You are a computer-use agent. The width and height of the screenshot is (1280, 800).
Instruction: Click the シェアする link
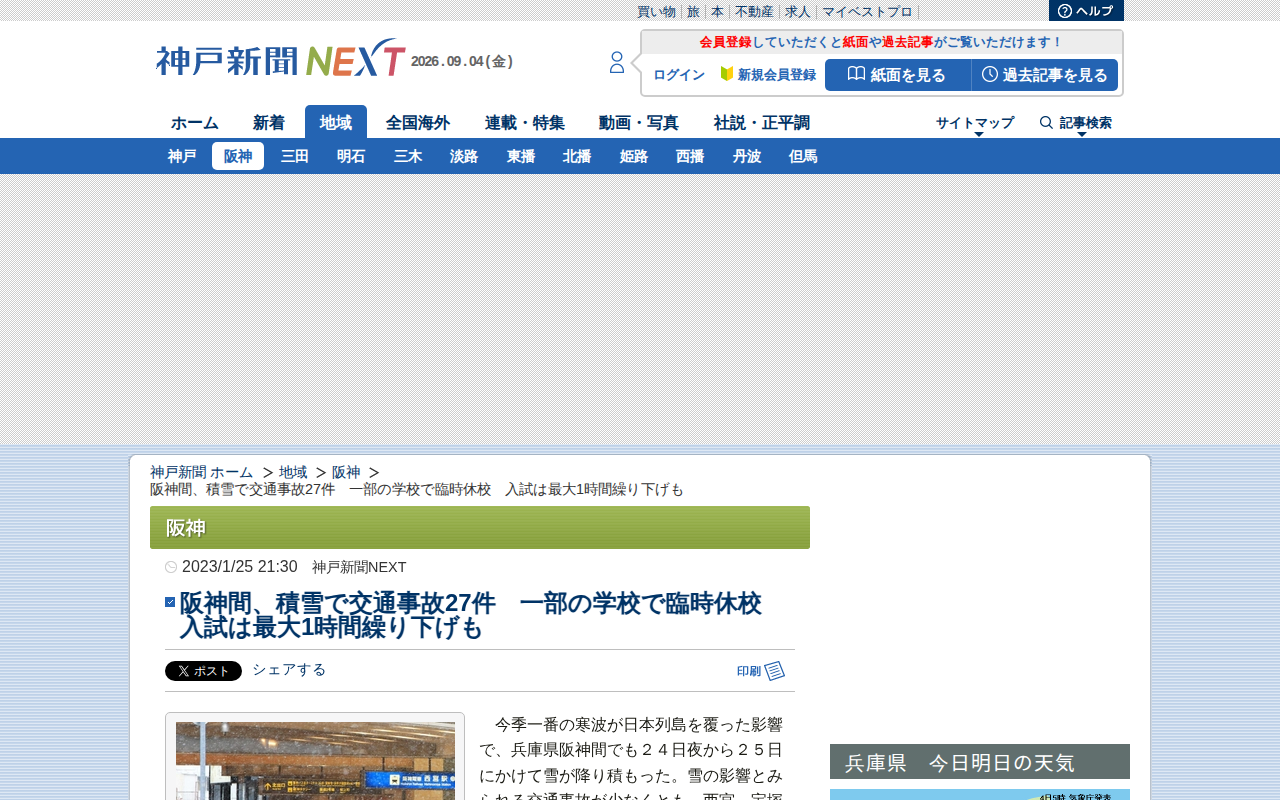[289, 670]
